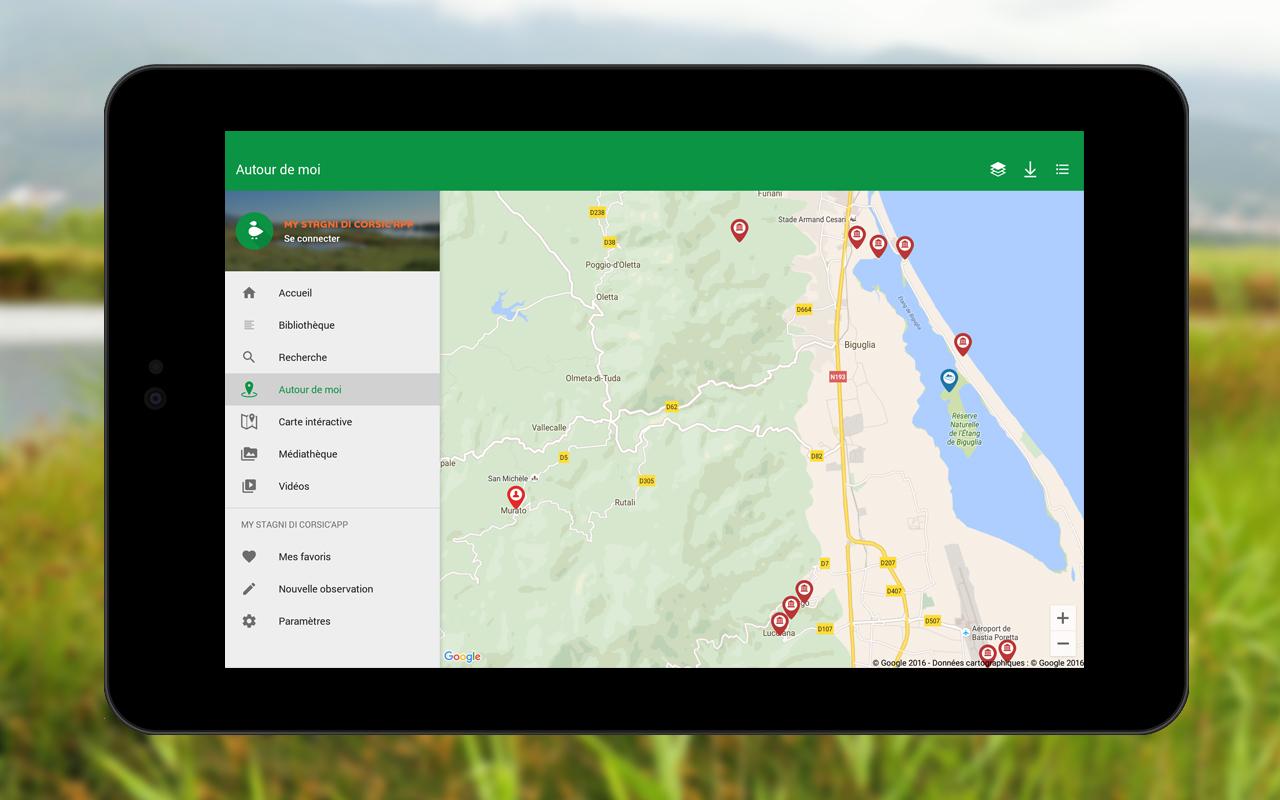Tap the red marker on Murato
The width and height of the screenshot is (1280, 800).
[x=516, y=496]
